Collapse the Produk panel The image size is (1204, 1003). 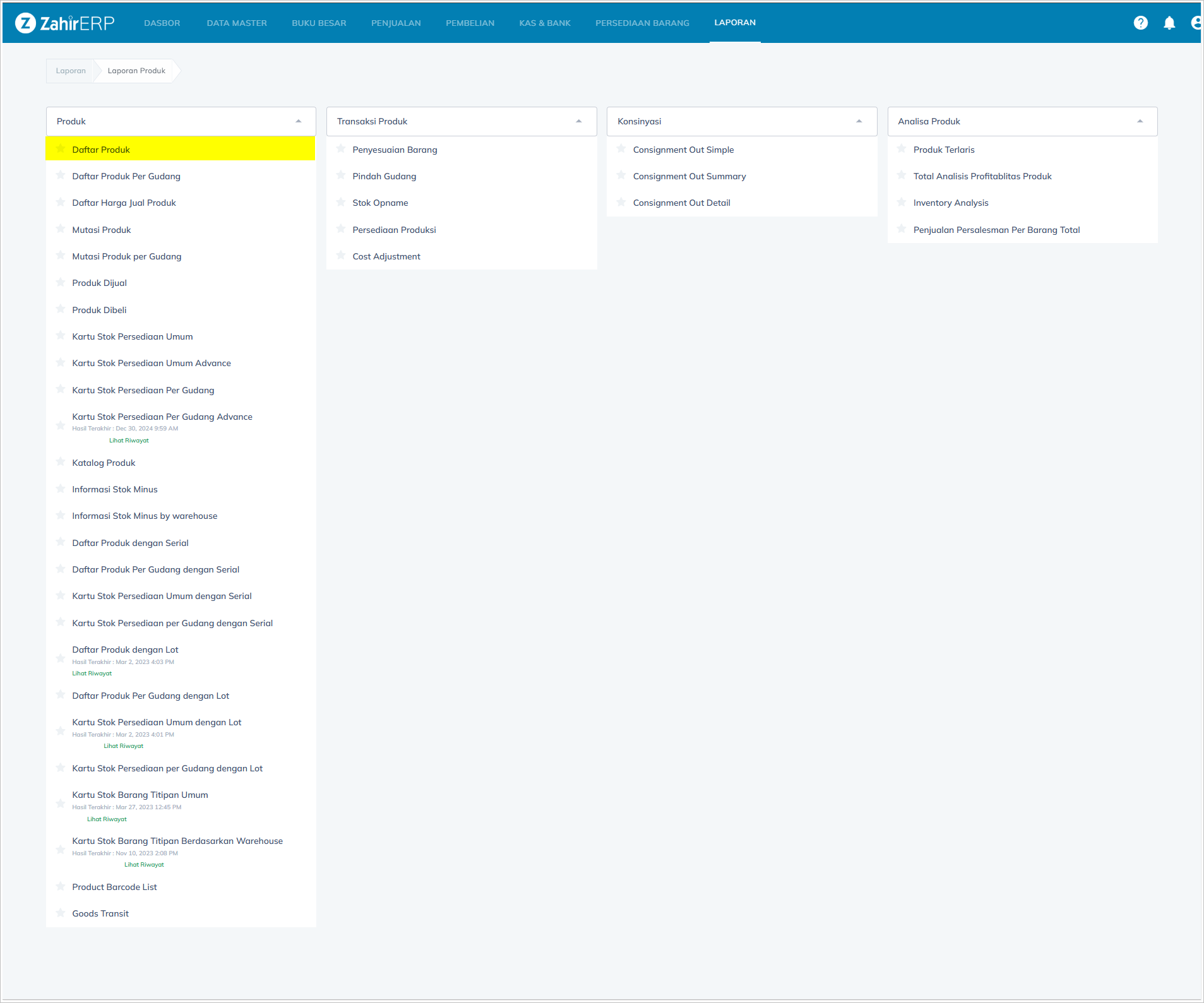click(x=299, y=121)
